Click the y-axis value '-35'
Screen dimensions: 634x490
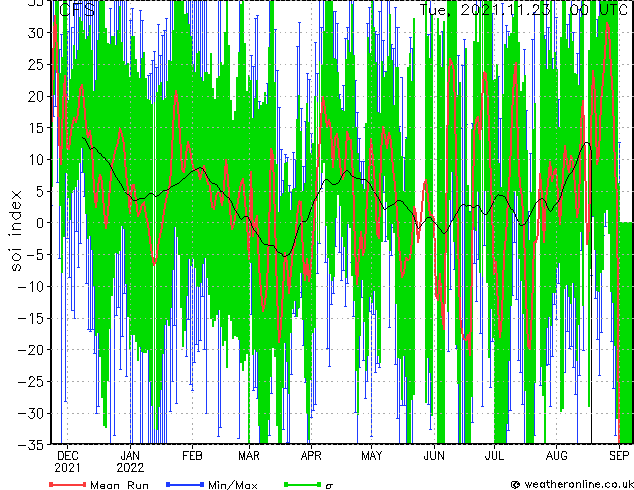click(31, 445)
